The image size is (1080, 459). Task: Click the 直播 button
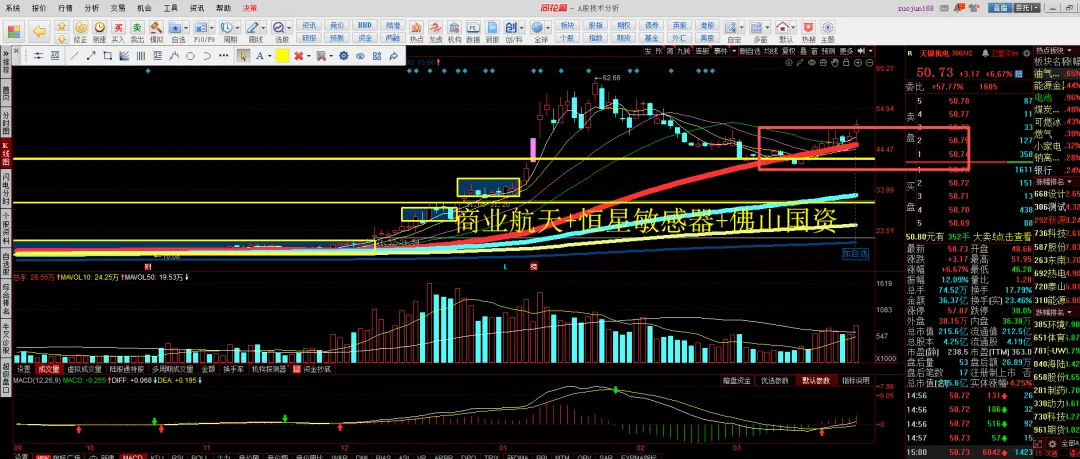click(999, 8)
